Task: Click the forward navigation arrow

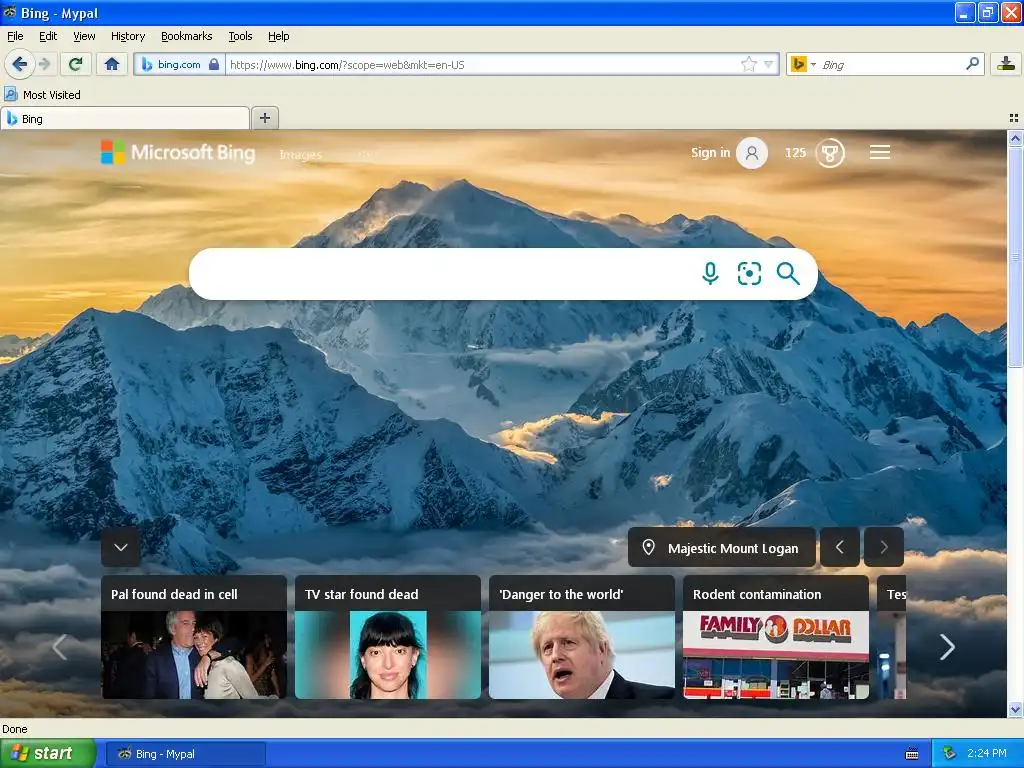Action: (44, 64)
